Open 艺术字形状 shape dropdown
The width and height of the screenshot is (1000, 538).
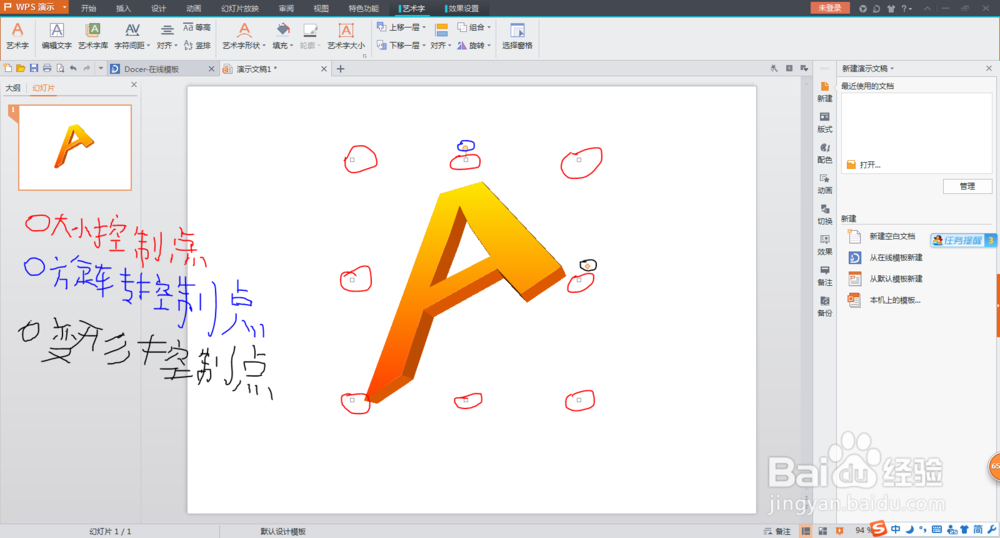244,36
